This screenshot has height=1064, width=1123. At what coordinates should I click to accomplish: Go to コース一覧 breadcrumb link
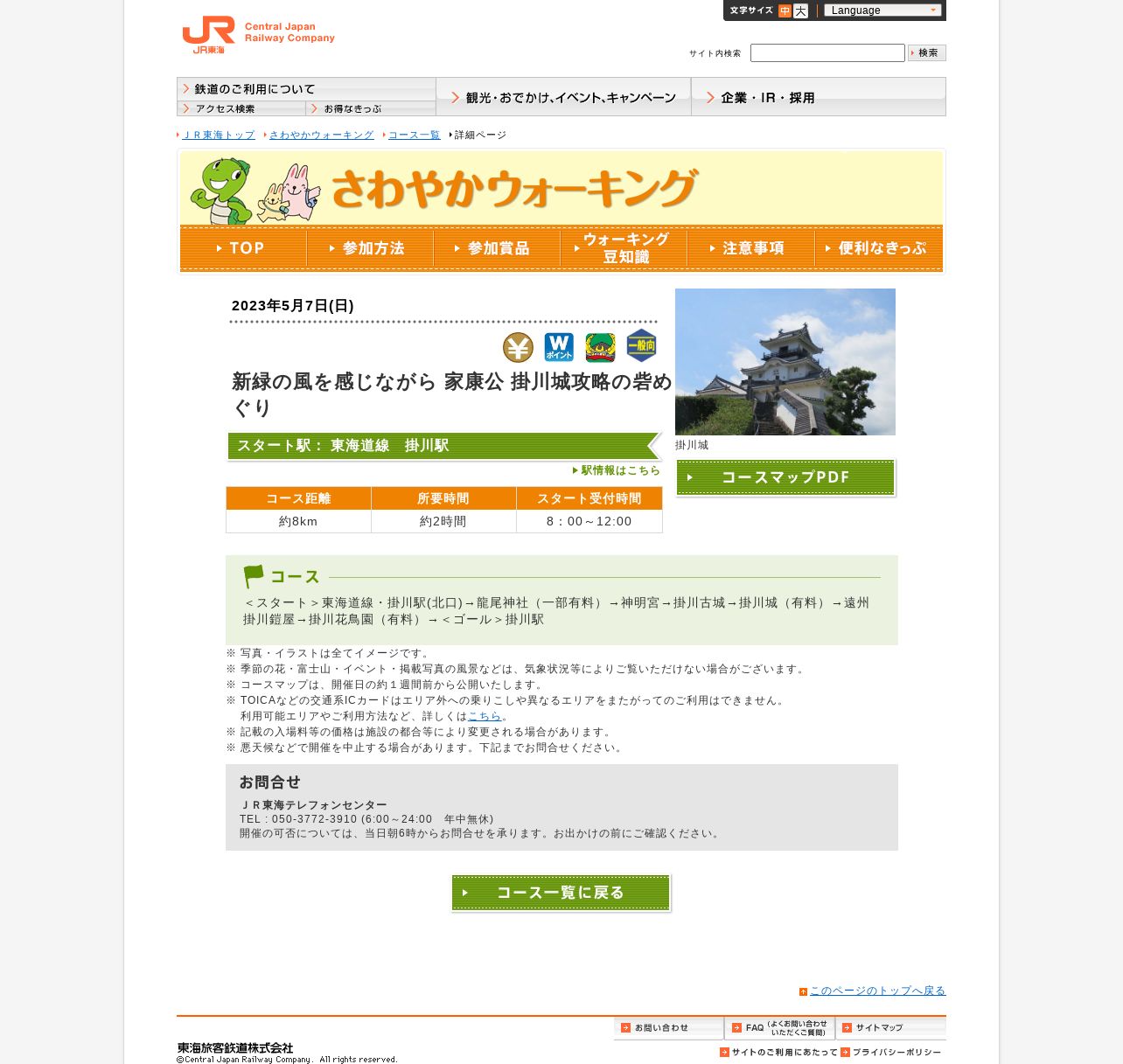point(414,135)
